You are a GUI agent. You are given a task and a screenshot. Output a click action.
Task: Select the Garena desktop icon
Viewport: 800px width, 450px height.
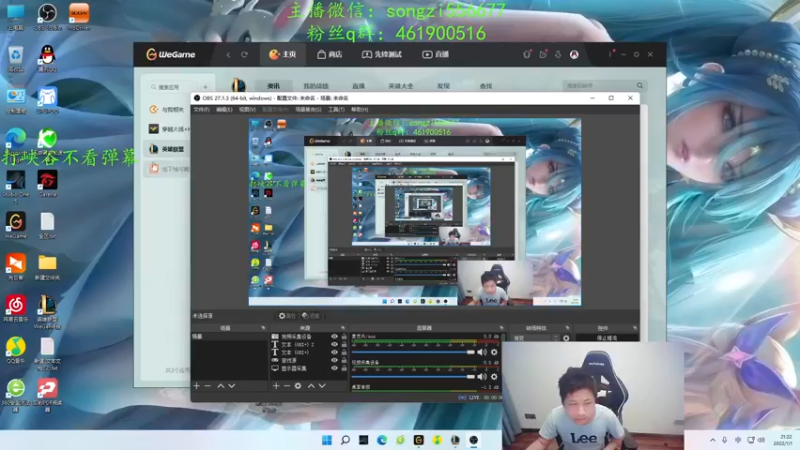point(47,183)
